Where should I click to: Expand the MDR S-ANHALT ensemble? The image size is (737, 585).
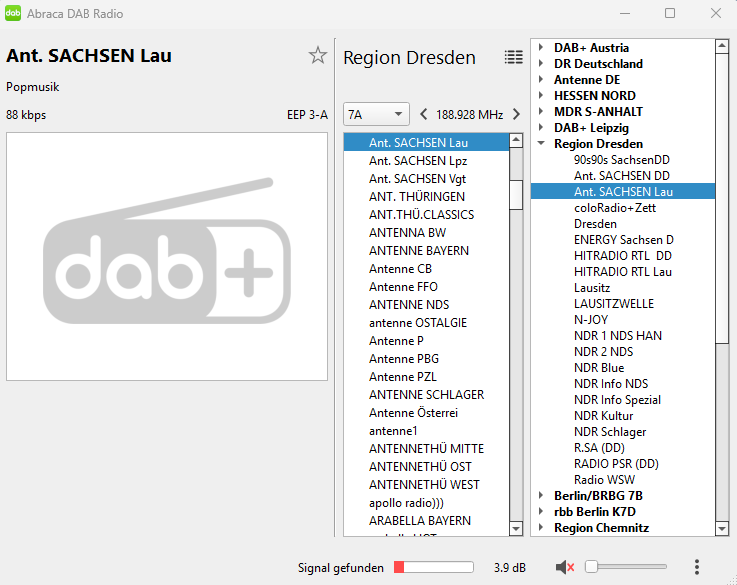click(x=541, y=112)
